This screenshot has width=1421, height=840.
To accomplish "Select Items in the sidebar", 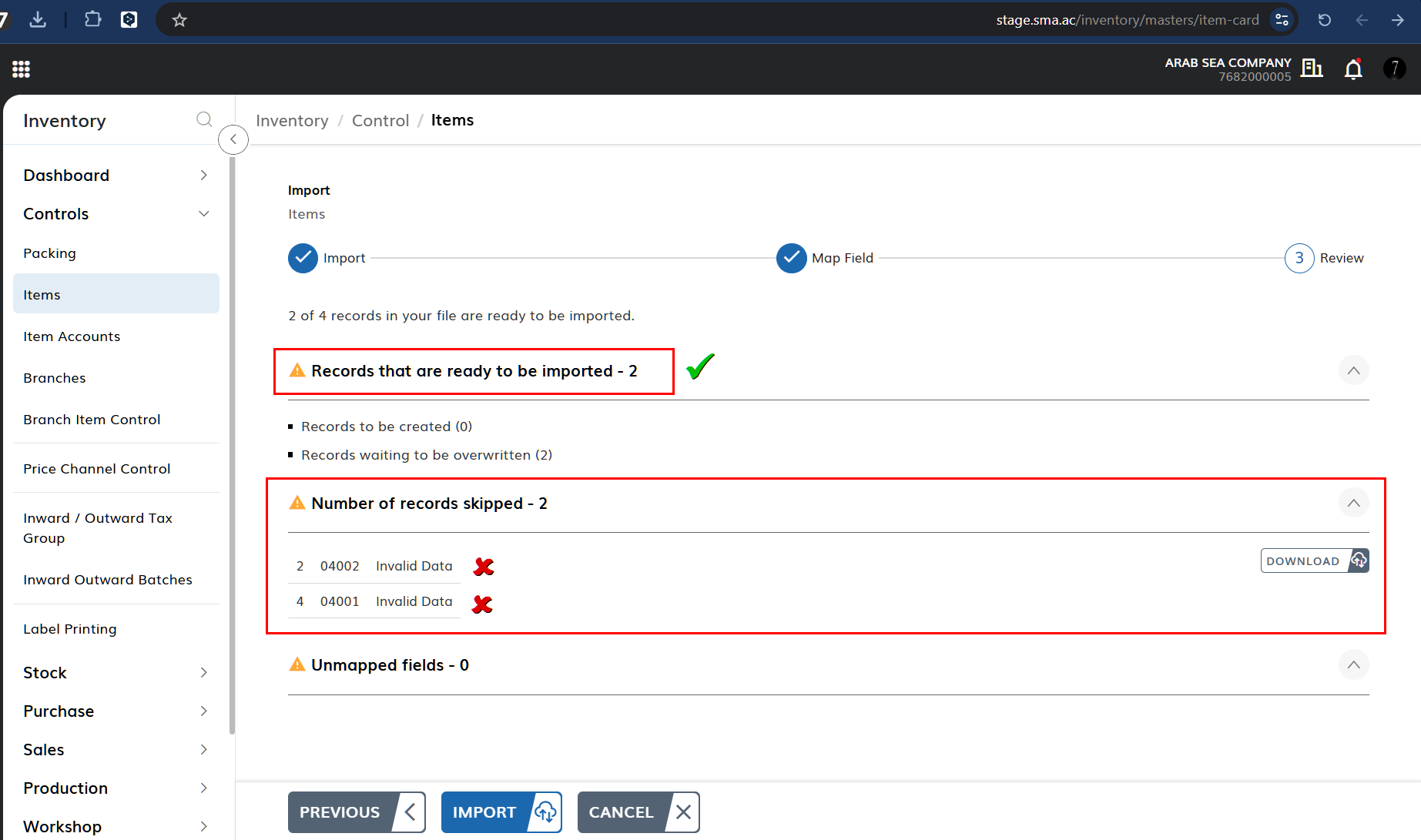I will coord(116,293).
